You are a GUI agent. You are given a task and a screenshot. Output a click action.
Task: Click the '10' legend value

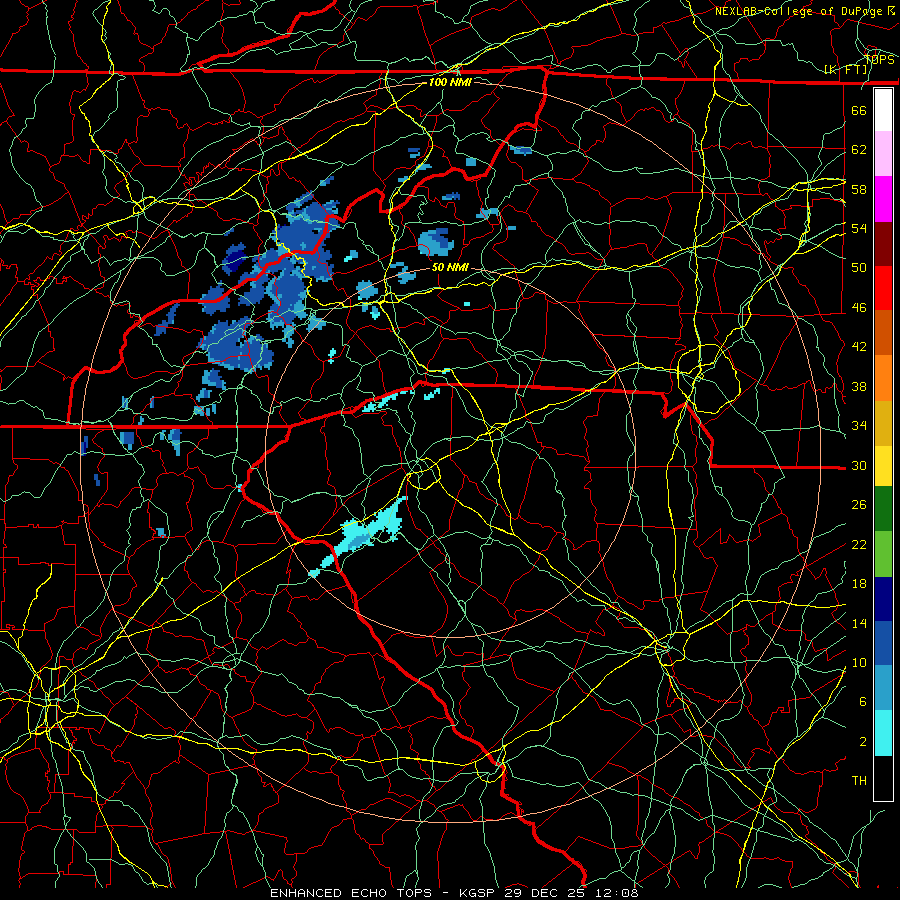pos(859,662)
